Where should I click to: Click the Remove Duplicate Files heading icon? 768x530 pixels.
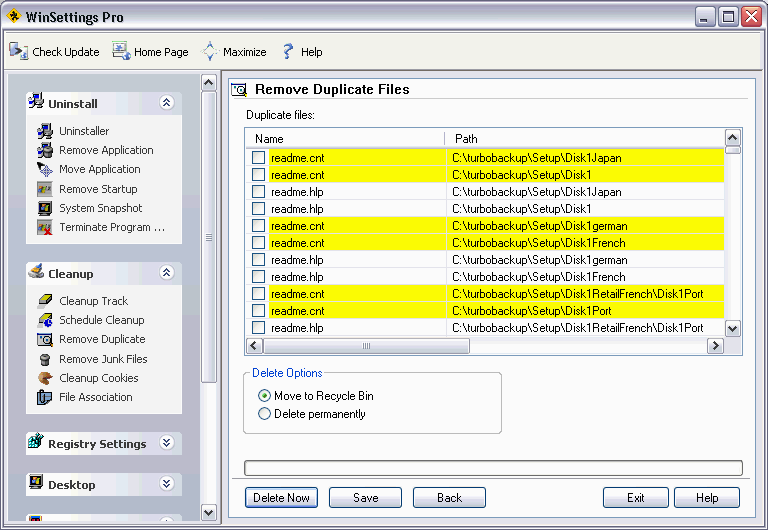(239, 90)
